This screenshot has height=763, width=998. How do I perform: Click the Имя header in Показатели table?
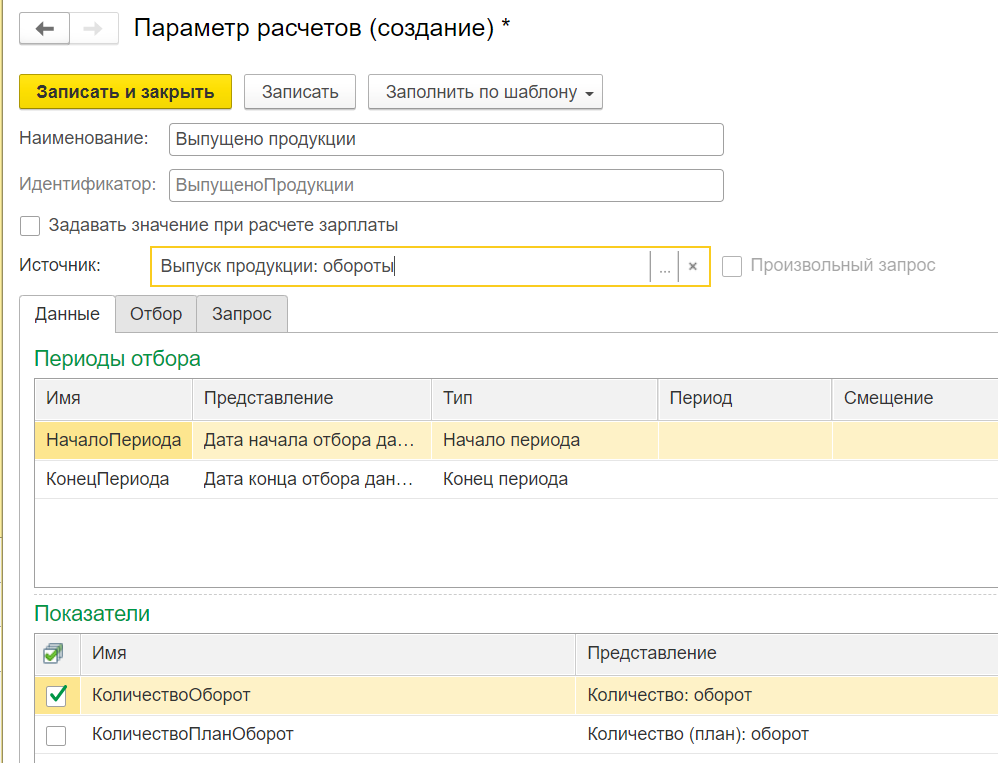tap(328, 654)
